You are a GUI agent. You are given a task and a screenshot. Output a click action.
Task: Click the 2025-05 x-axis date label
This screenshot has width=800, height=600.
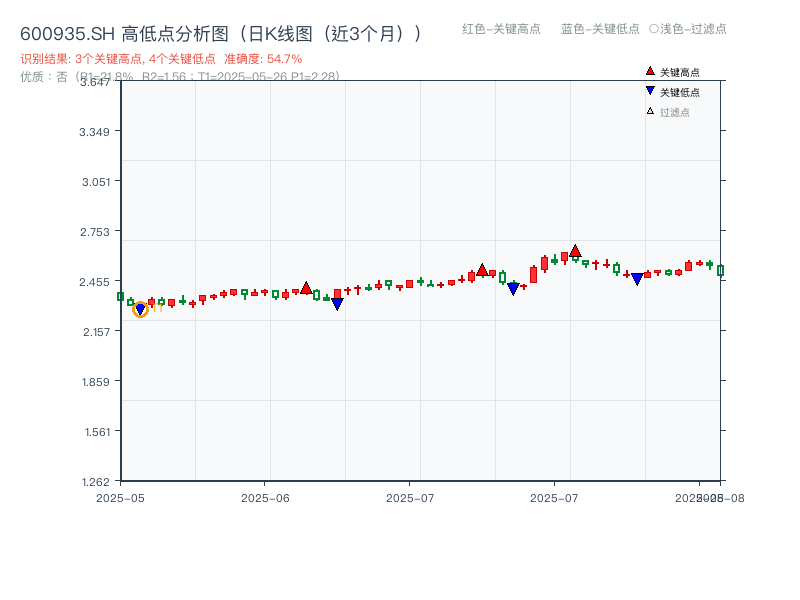point(120,497)
